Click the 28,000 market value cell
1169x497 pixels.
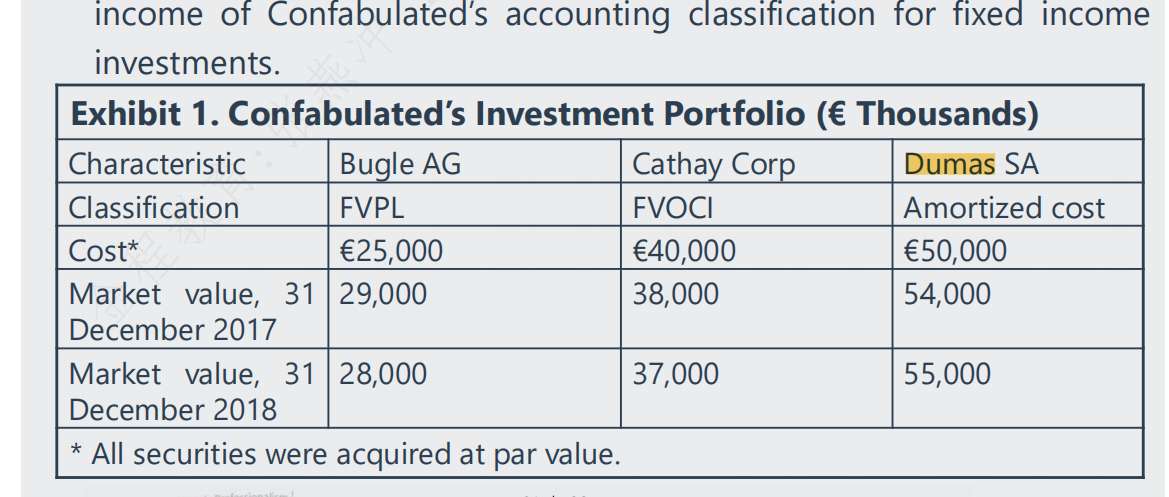[x=383, y=374]
